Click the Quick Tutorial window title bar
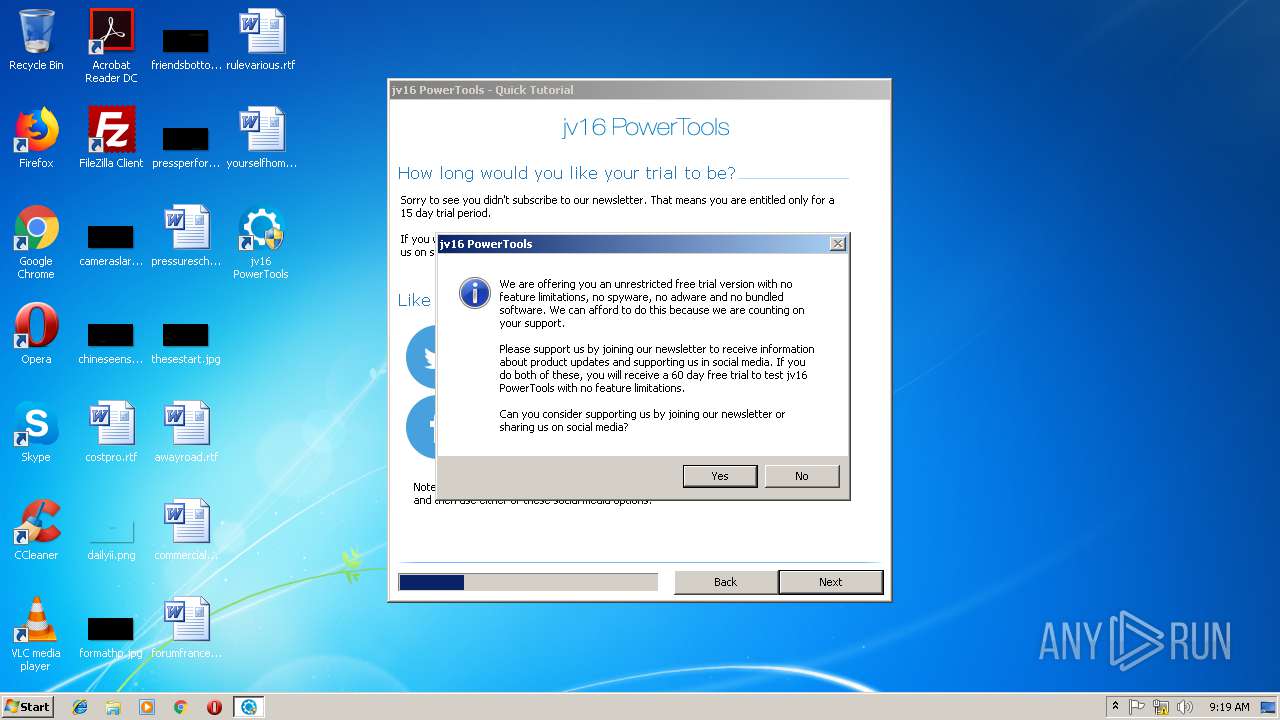This screenshot has width=1280, height=720. (639, 90)
